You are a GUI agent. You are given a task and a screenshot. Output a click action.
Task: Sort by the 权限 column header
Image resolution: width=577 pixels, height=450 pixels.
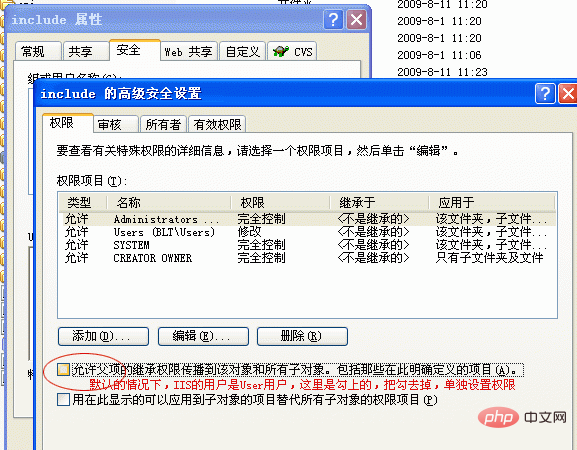280,202
